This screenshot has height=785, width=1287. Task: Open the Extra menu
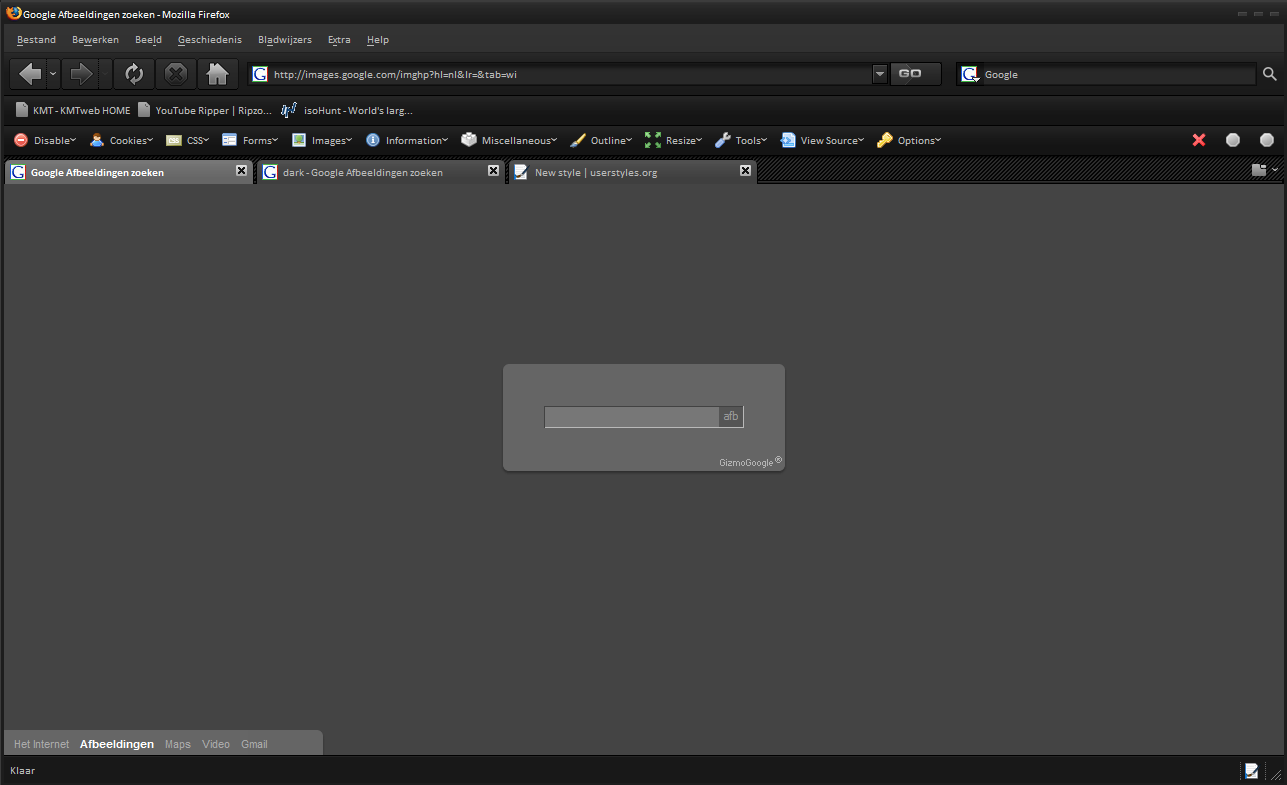point(339,40)
